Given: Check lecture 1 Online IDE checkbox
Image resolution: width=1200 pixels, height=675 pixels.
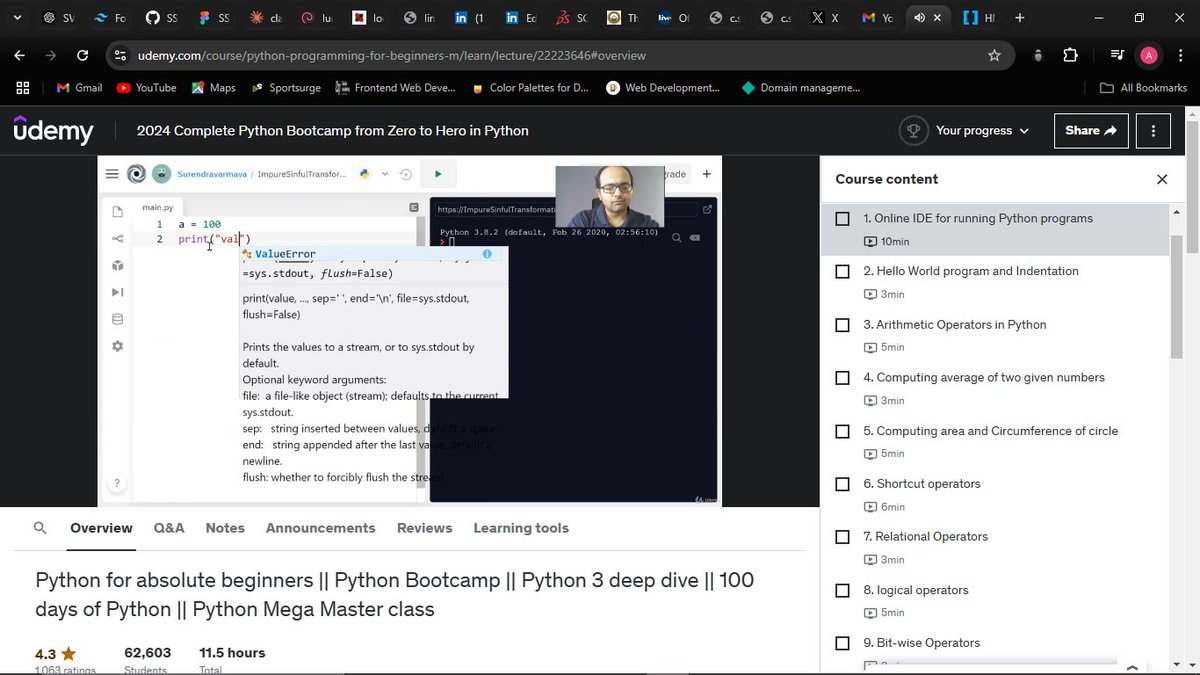Looking at the screenshot, I should [x=842, y=218].
